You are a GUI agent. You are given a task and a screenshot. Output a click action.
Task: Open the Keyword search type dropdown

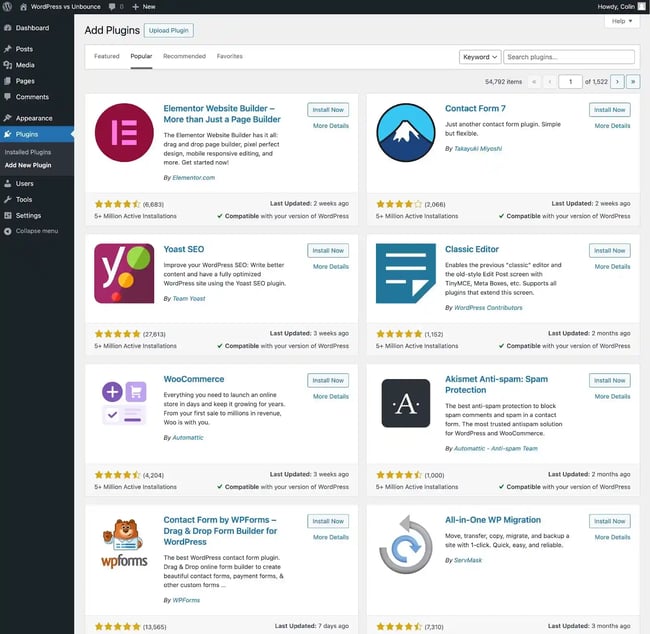click(480, 57)
